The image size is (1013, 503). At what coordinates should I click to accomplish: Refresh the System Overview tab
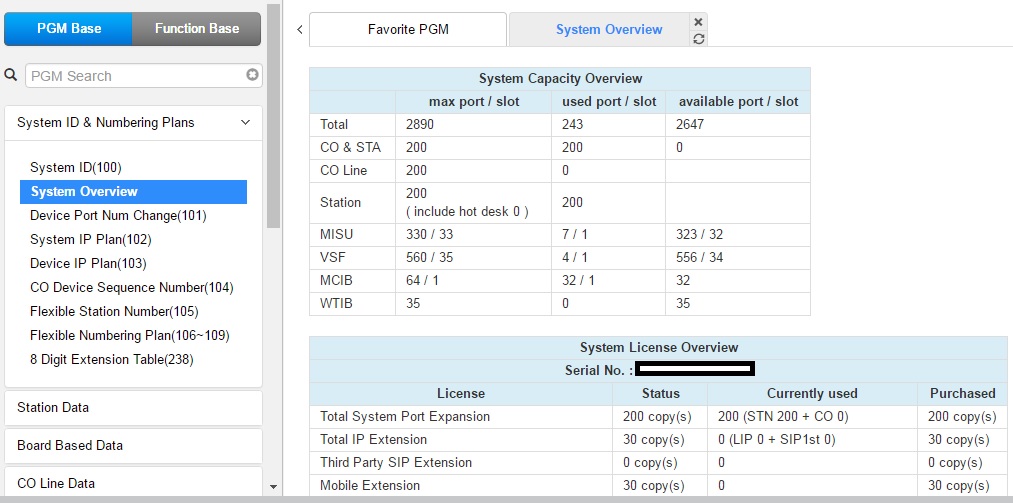point(698,38)
